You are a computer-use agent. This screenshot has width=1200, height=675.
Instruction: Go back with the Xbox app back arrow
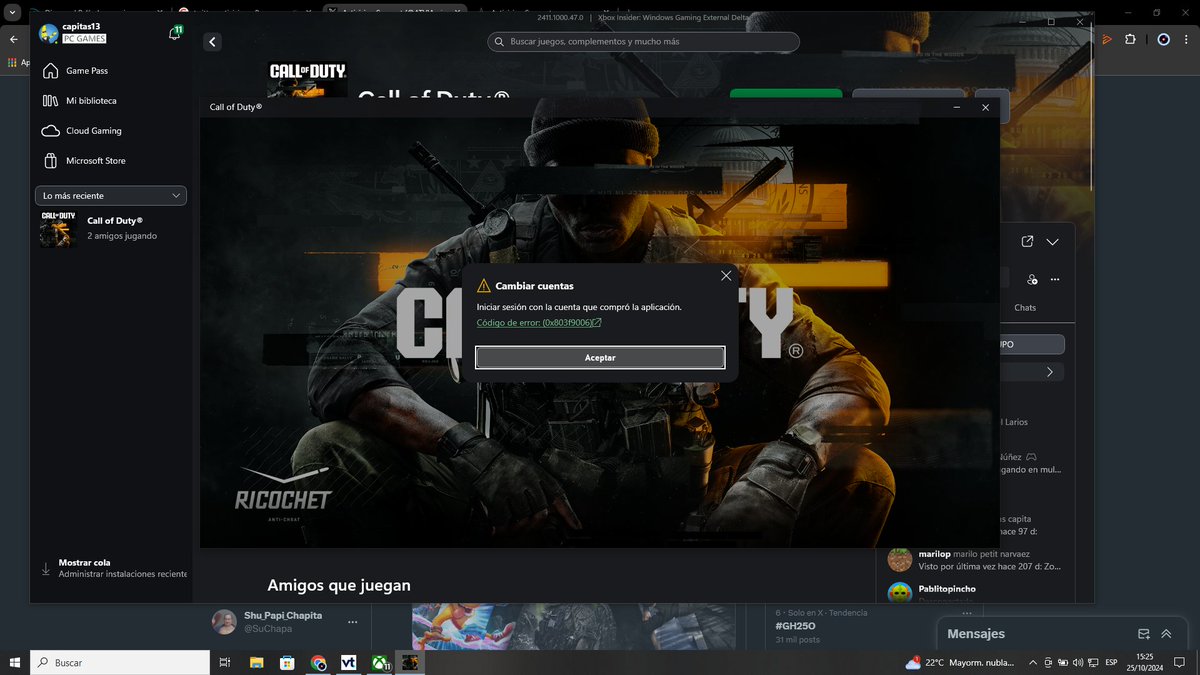(212, 42)
